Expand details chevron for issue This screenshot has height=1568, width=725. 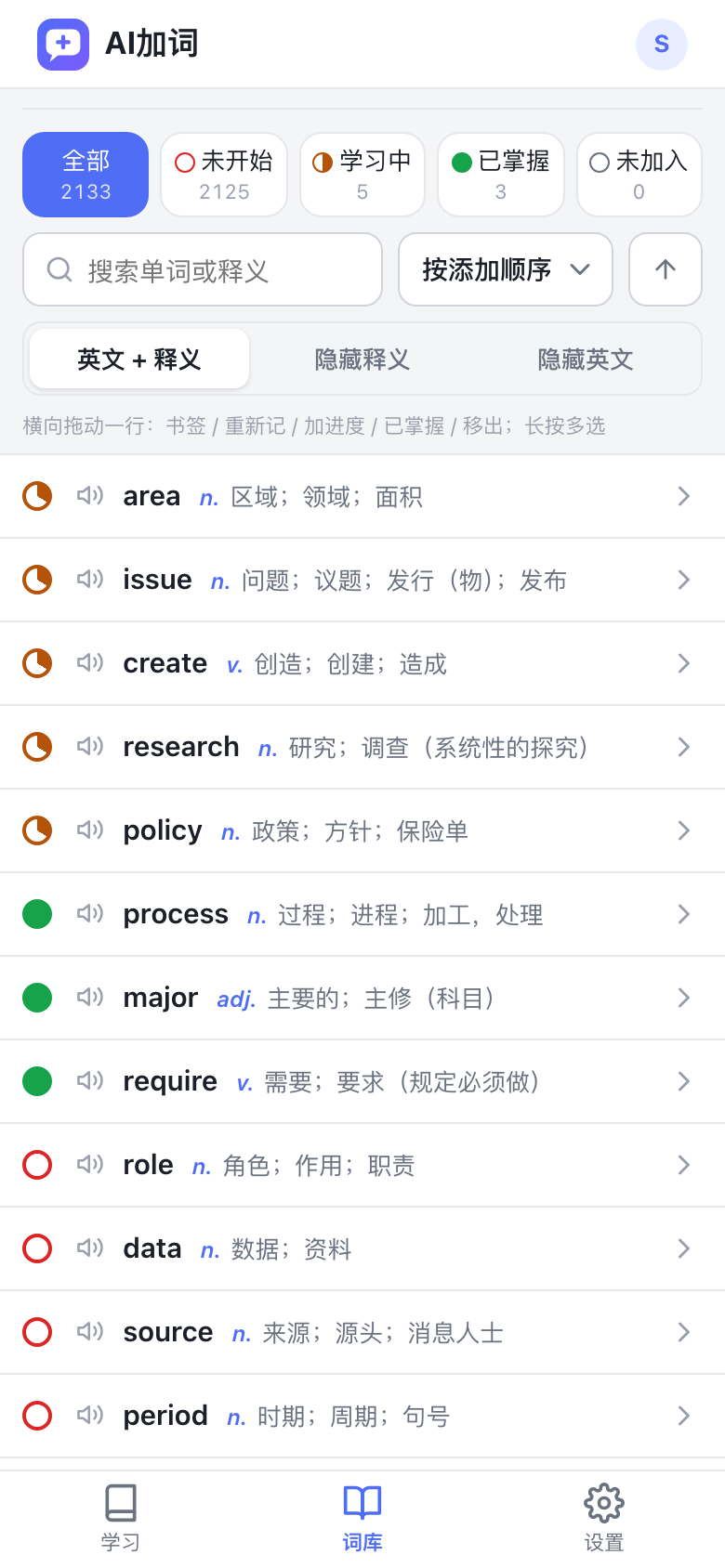click(684, 580)
